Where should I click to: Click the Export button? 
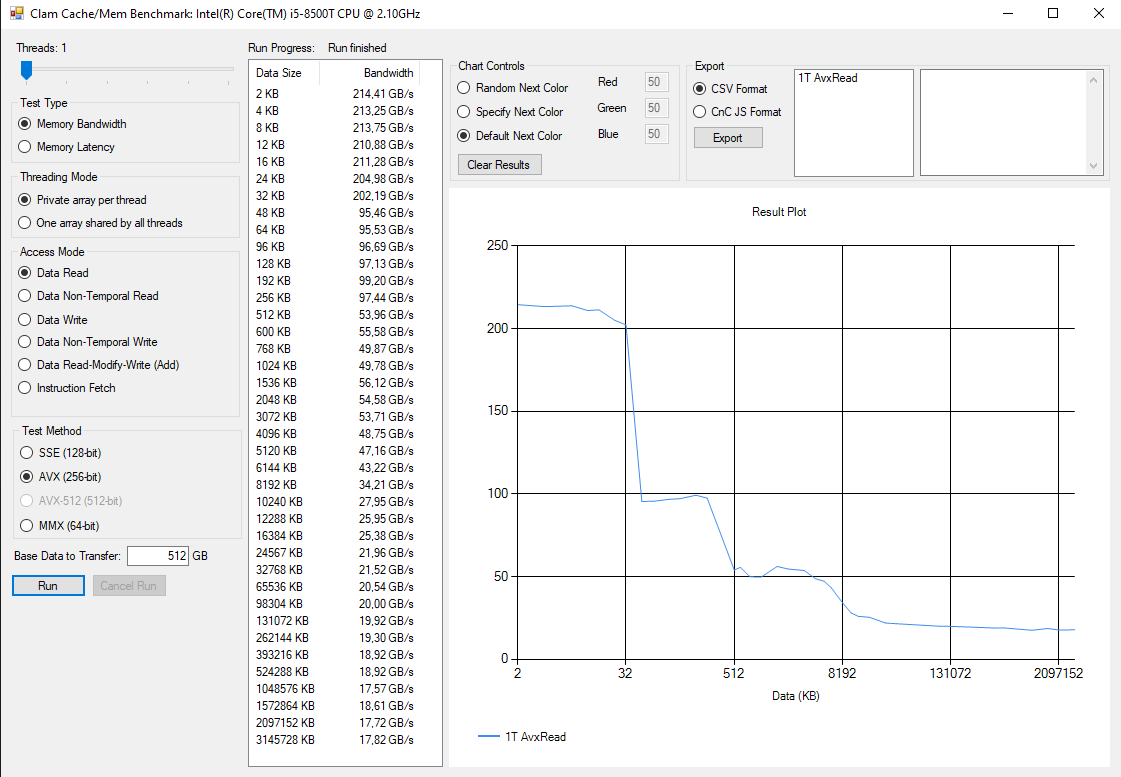click(x=728, y=138)
